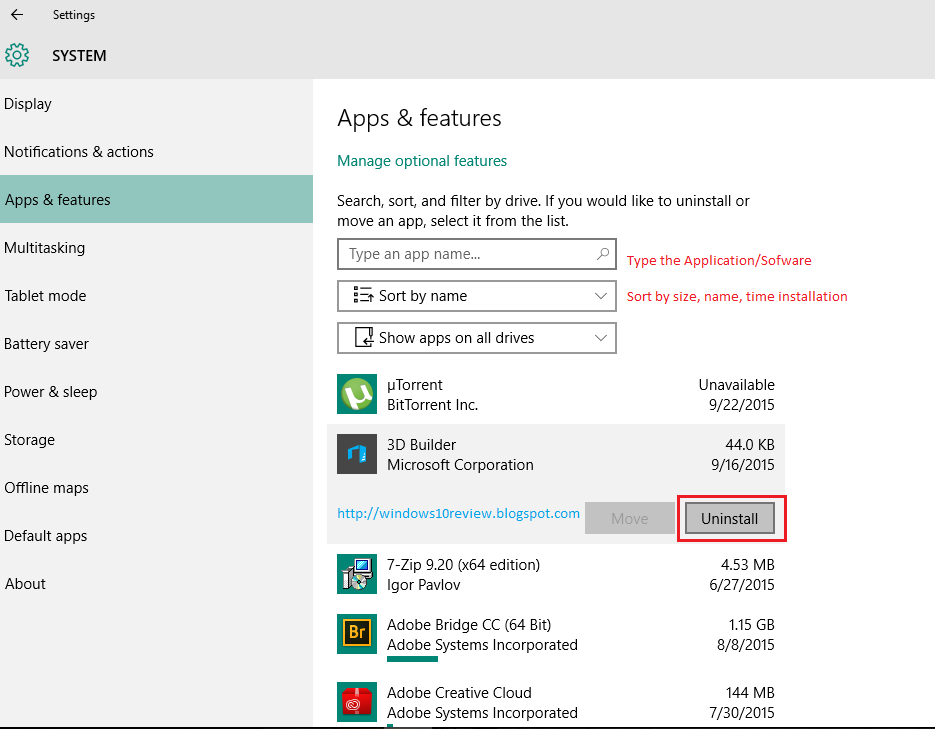Go back with the Settings arrow
This screenshot has height=729, width=935.
[17, 14]
